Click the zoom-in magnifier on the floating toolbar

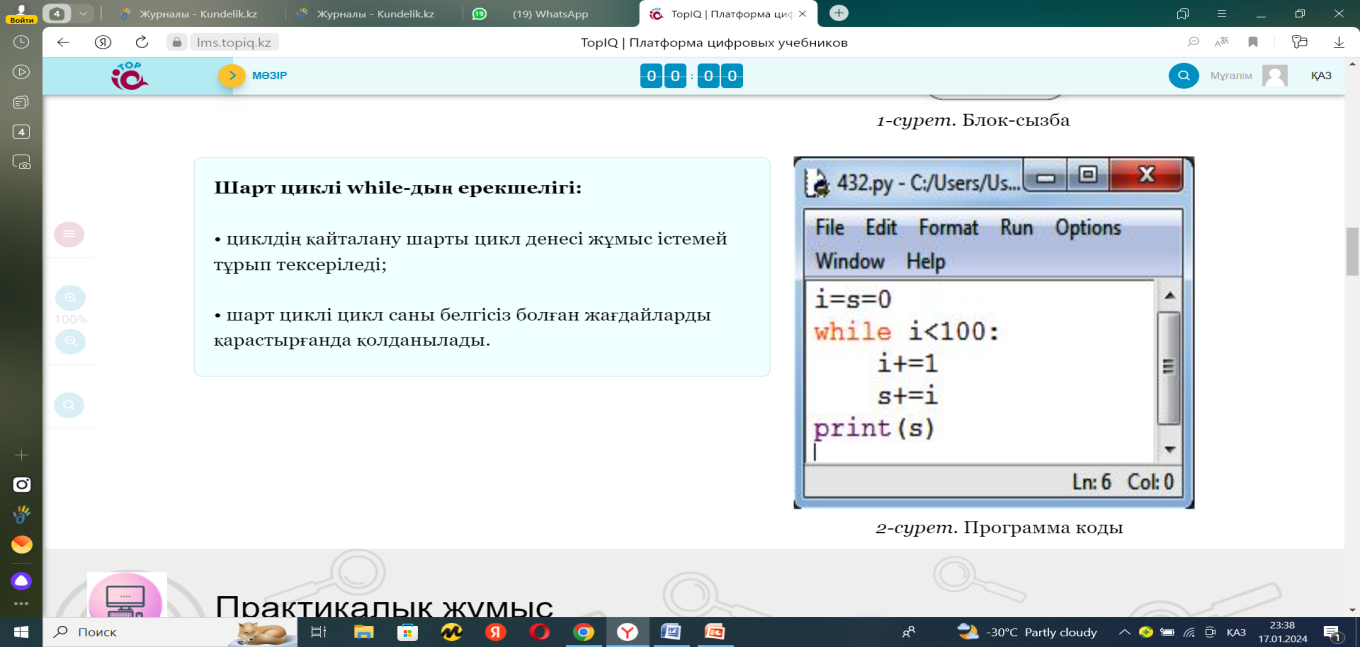coord(70,298)
